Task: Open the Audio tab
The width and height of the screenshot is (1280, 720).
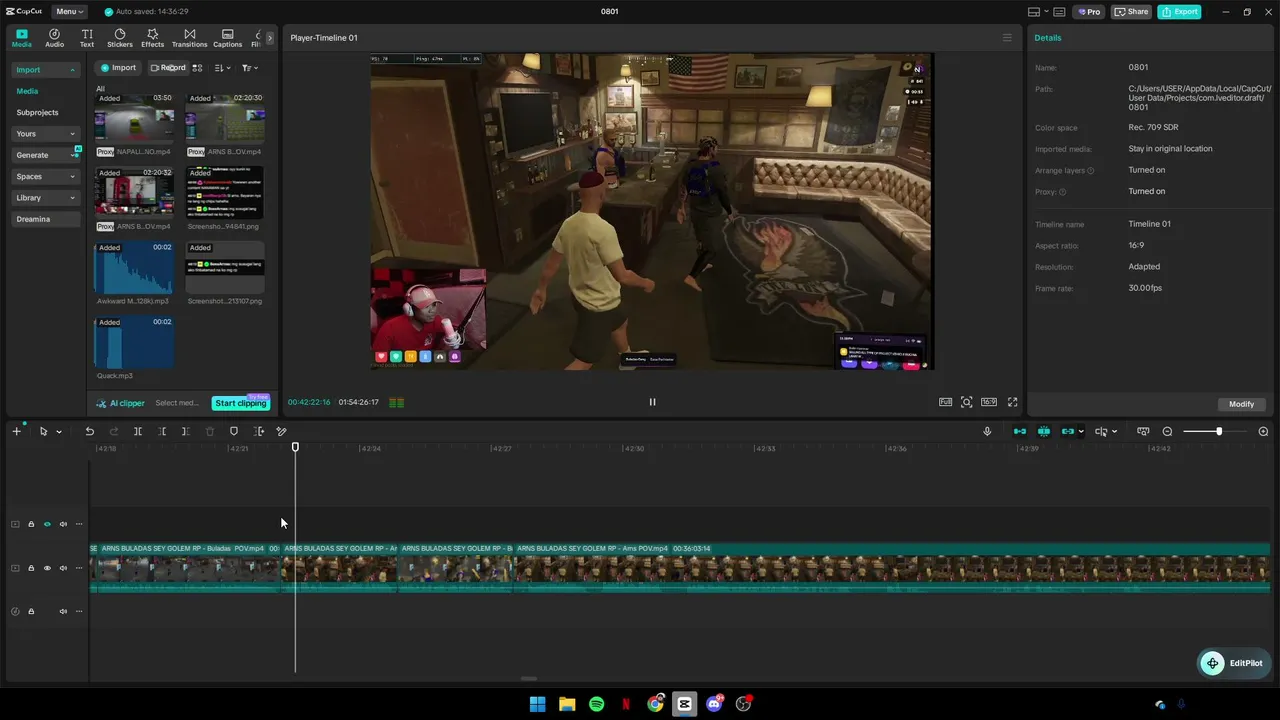Action: 54,38
